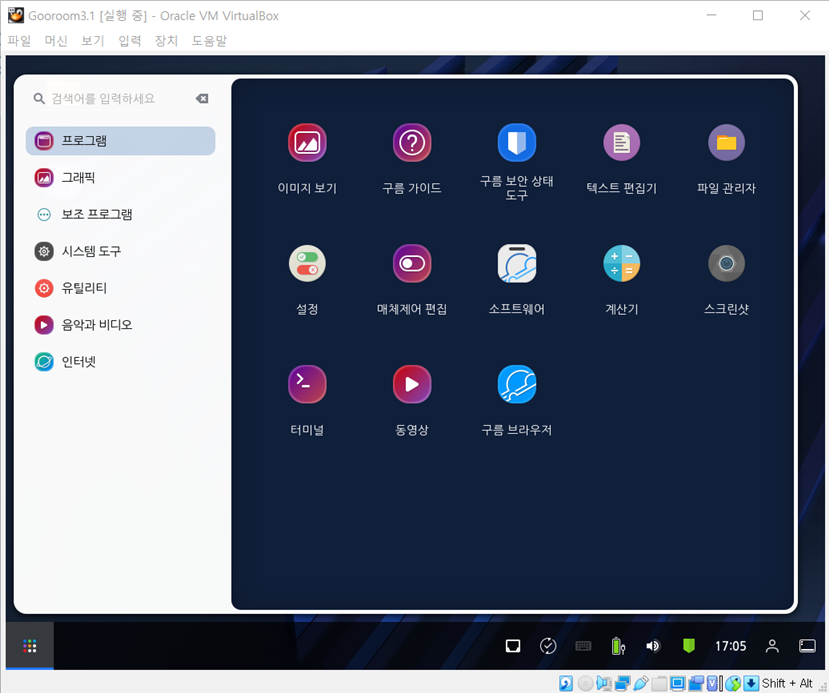Click the search field 검색어를 입력하세요
This screenshot has height=695, width=831.
pyautogui.click(x=119, y=99)
